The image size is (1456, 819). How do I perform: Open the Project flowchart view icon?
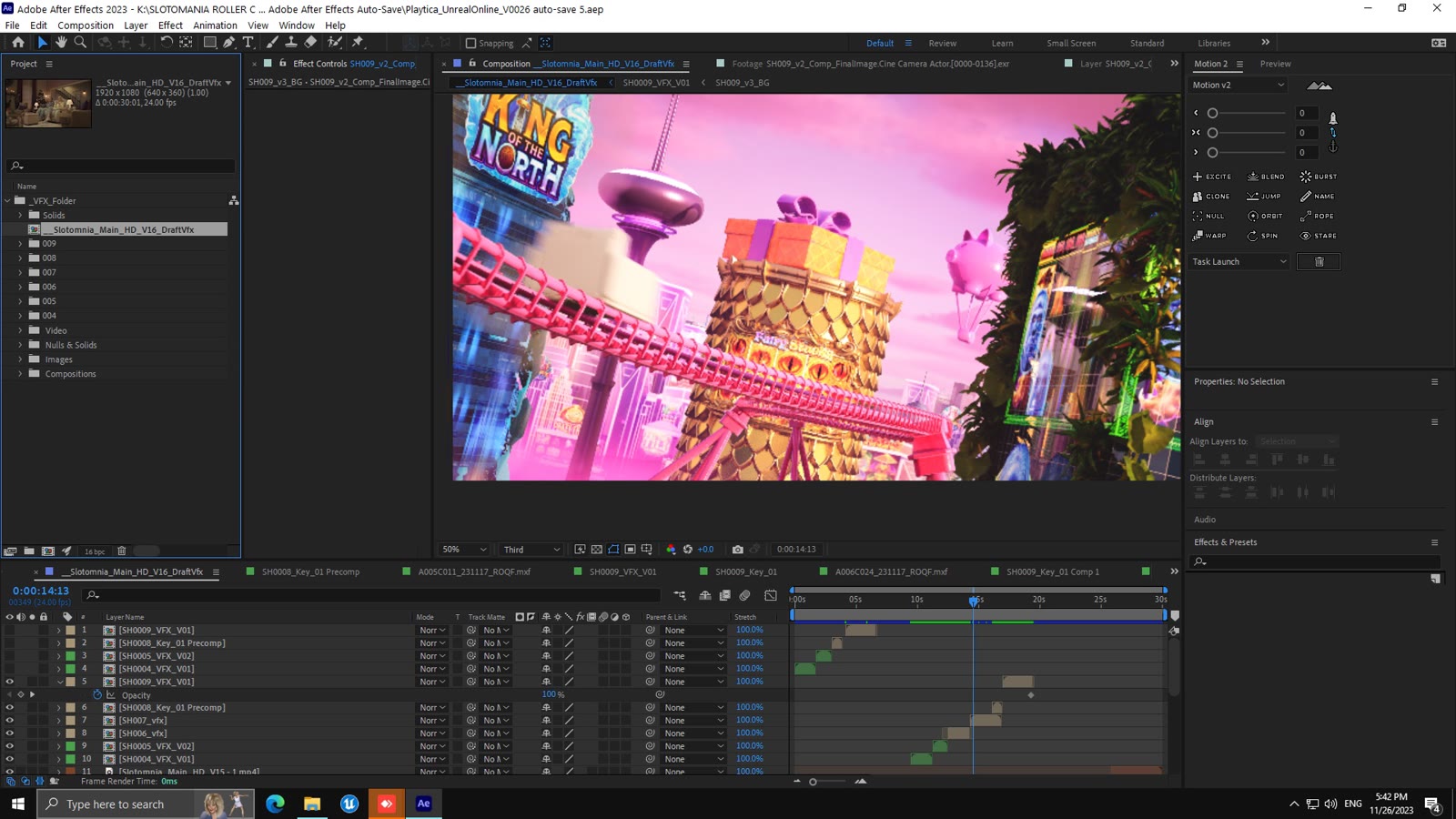(234, 200)
